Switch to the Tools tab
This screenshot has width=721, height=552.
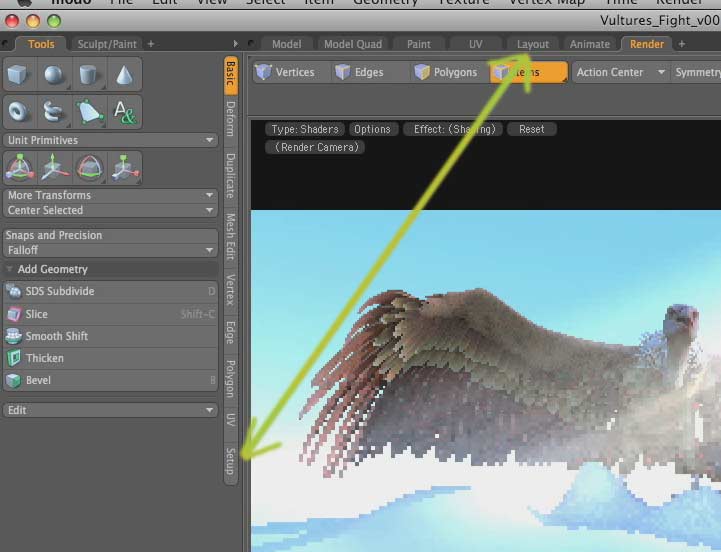41,44
